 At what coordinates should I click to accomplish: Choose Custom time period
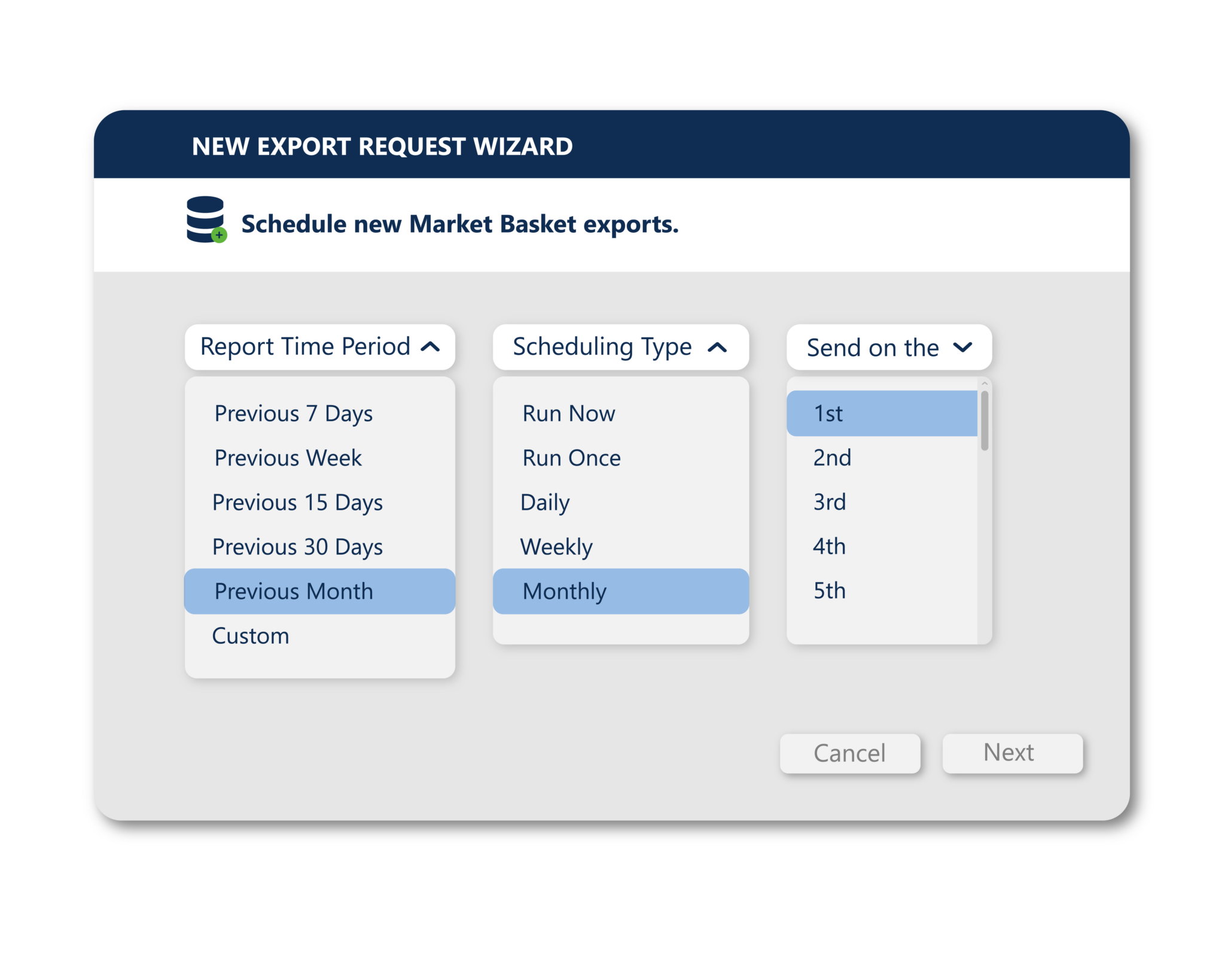251,635
